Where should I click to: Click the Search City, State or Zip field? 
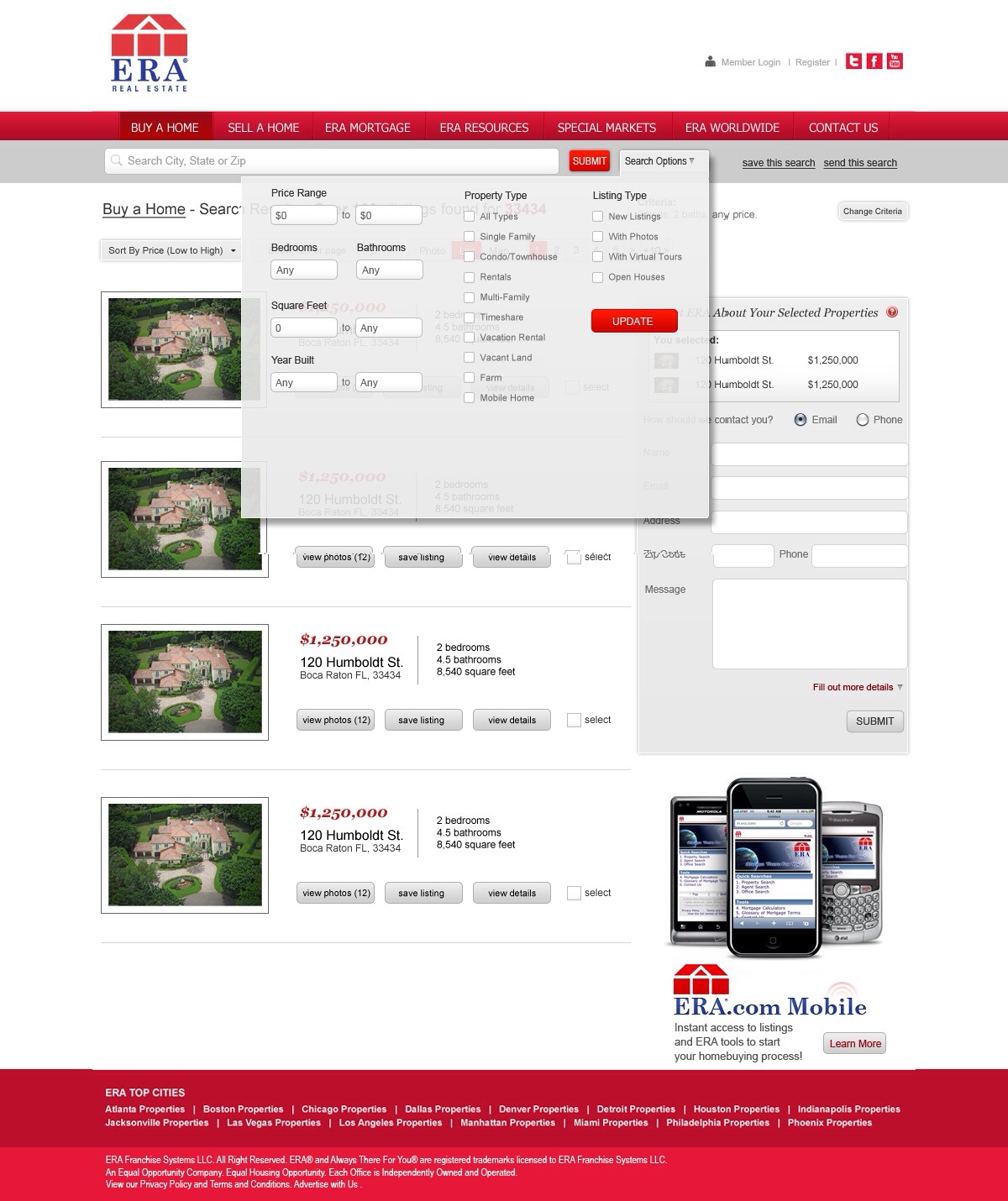click(x=336, y=161)
